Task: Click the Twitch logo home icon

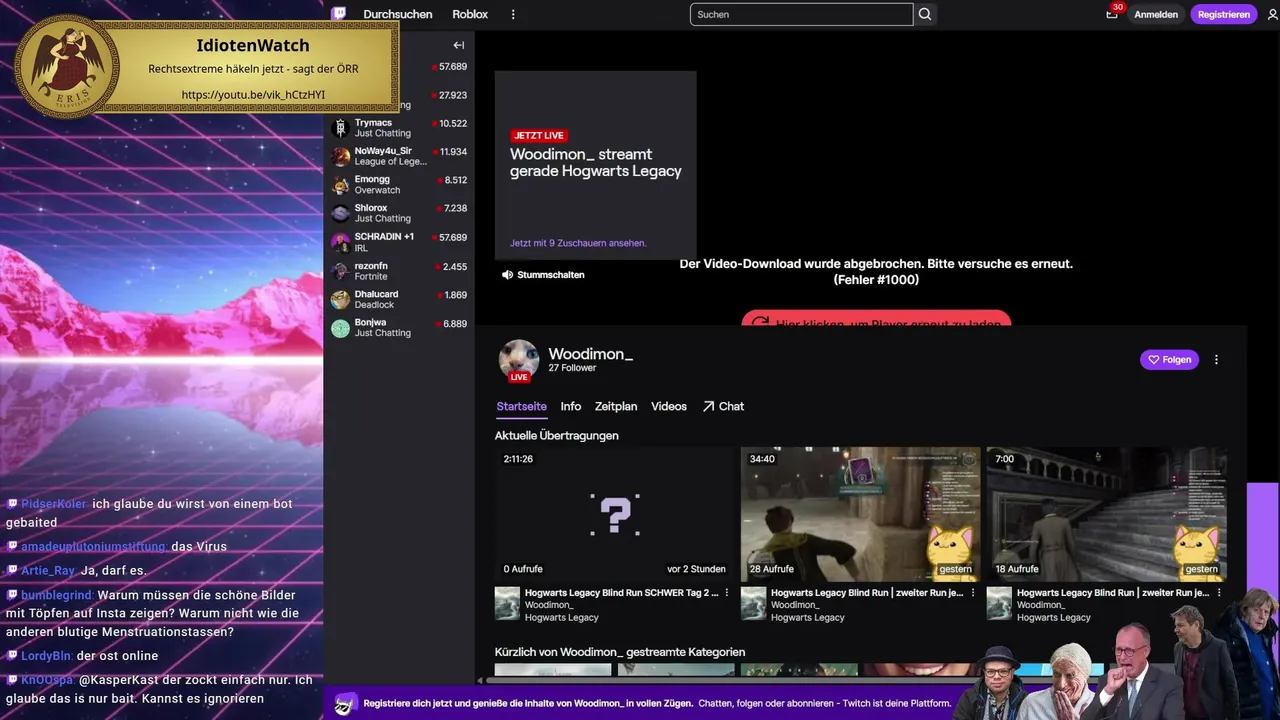Action: (x=339, y=14)
